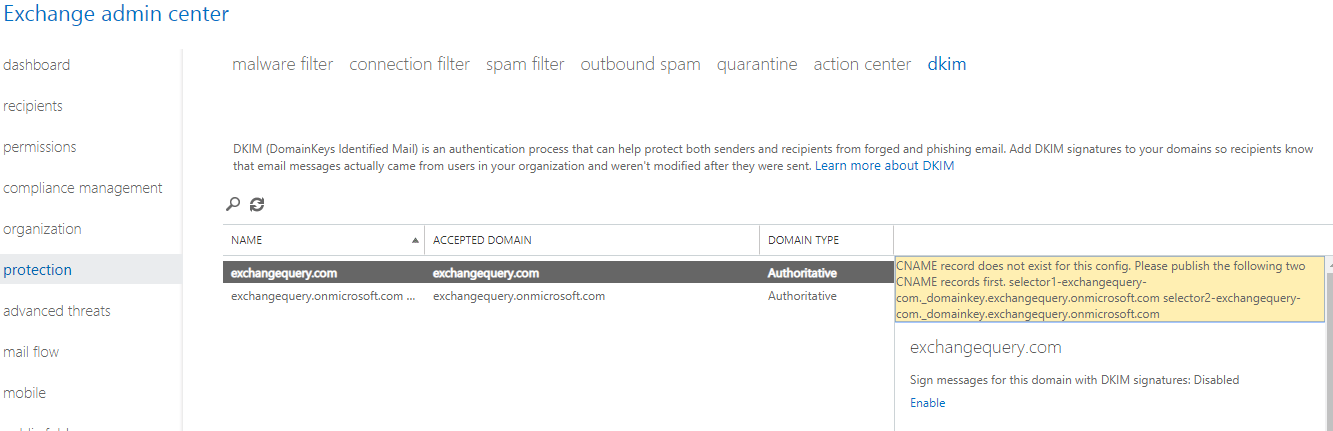Click Learn more about DKIM link
1333x431 pixels.
click(884, 166)
